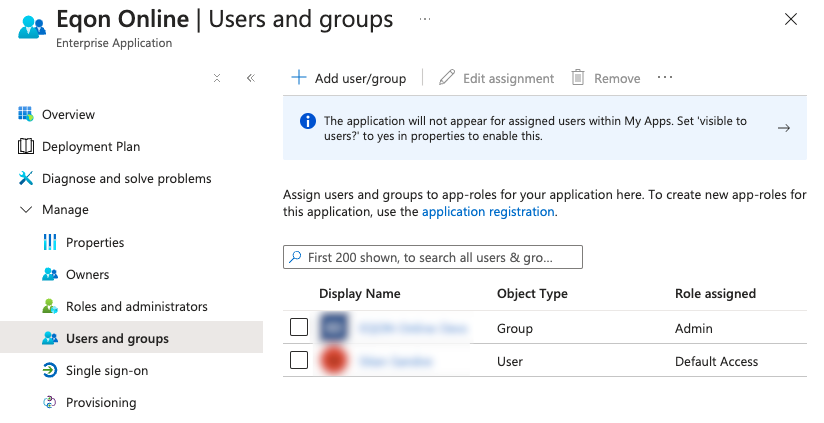
Task: Click the Remove label
Action: (x=617, y=79)
